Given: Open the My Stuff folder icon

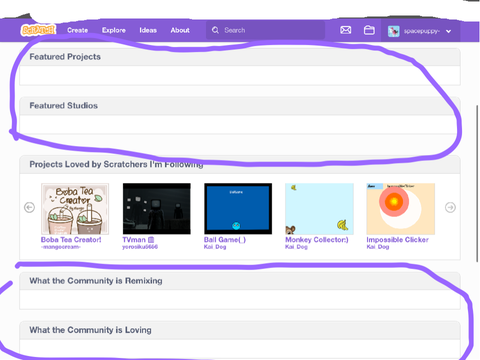Looking at the screenshot, I should click(x=369, y=30).
